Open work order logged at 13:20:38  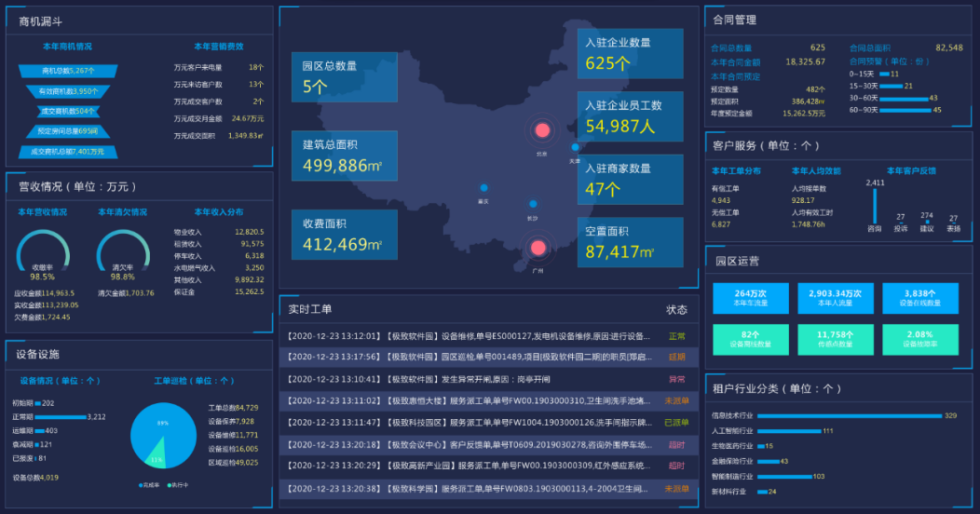(x=489, y=488)
